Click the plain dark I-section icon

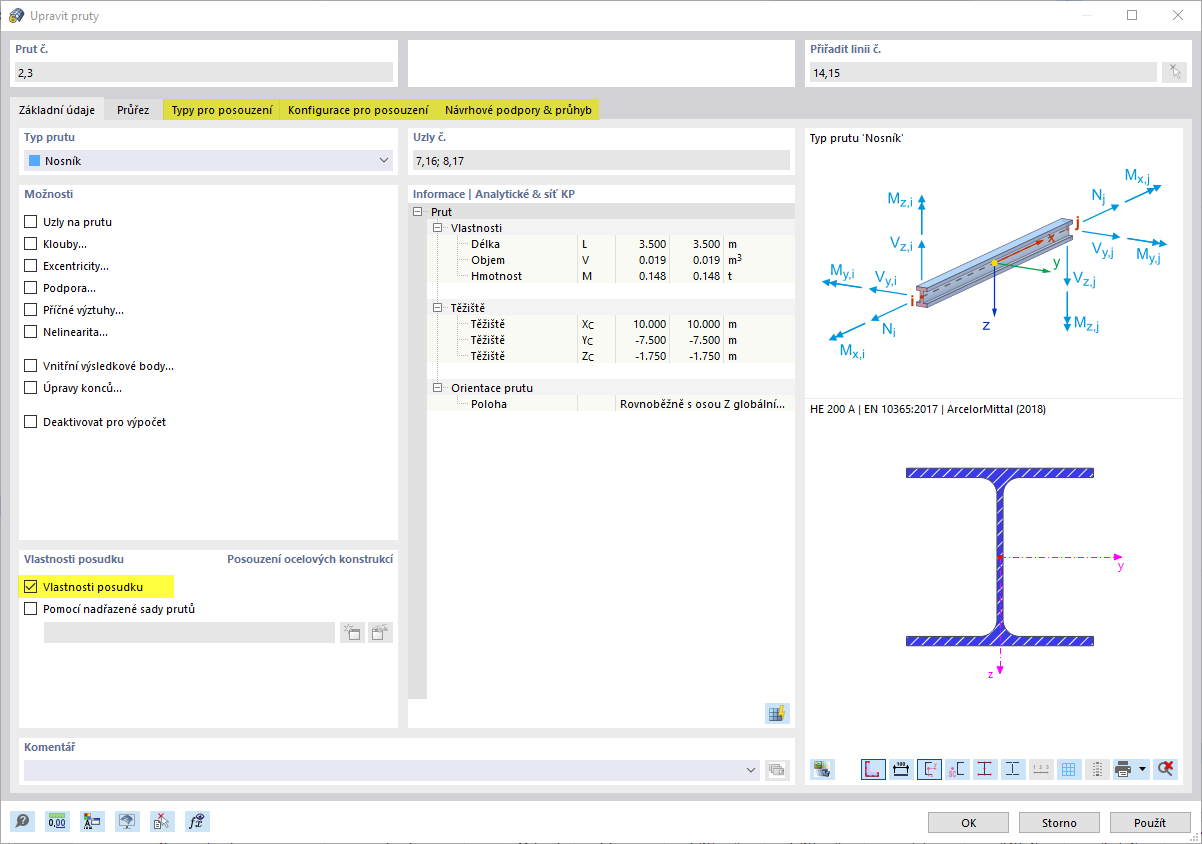pos(1013,769)
